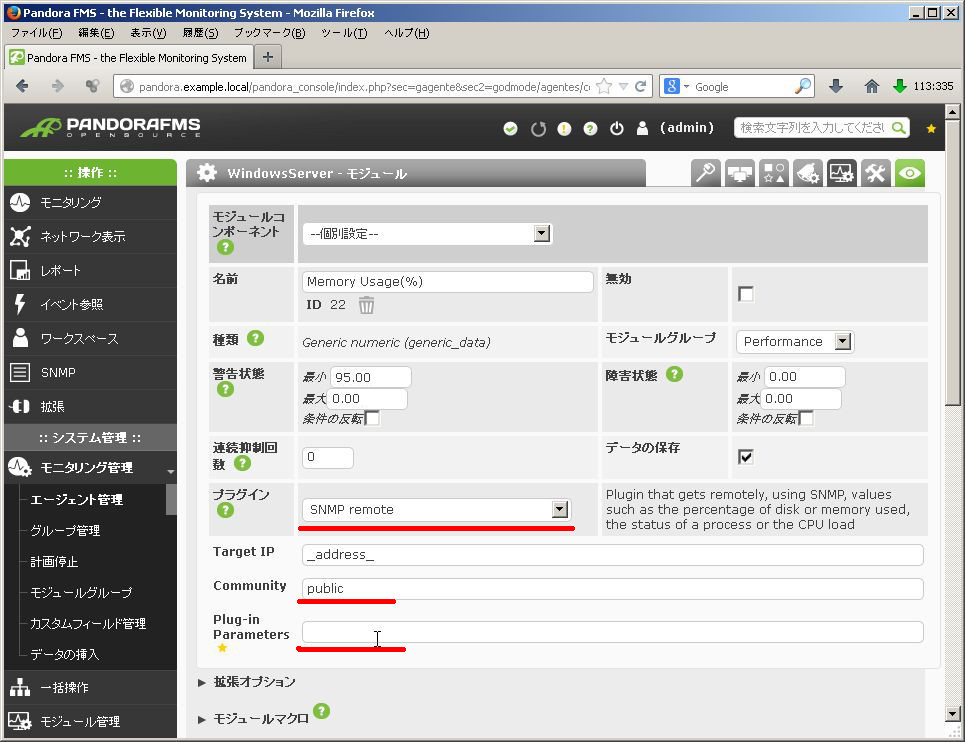Click the Bulk operations hierarchy icon
965x742 pixels.
click(x=20, y=687)
